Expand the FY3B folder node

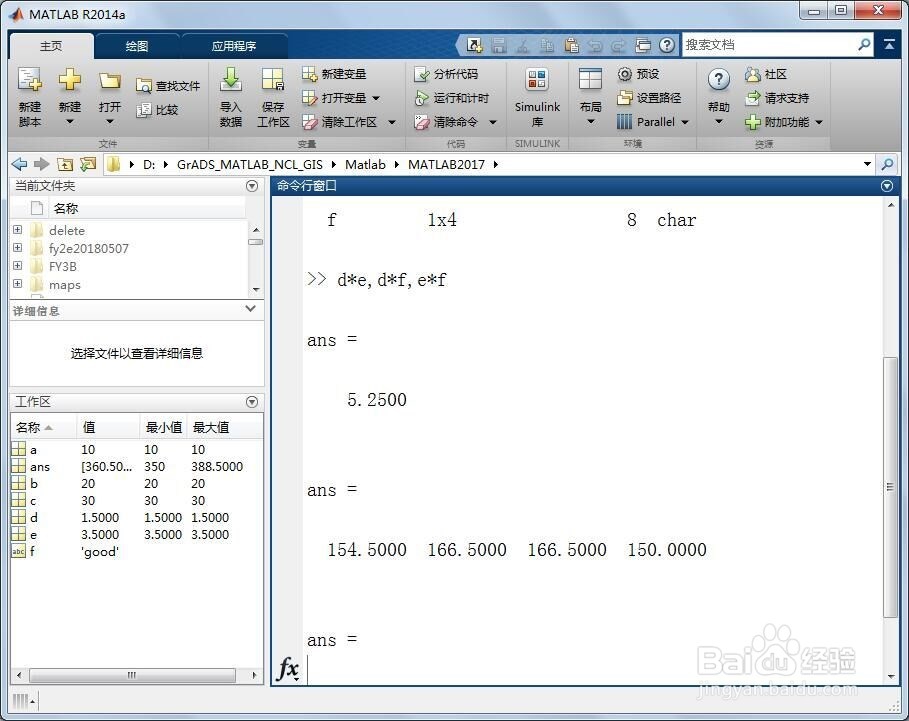point(17,266)
